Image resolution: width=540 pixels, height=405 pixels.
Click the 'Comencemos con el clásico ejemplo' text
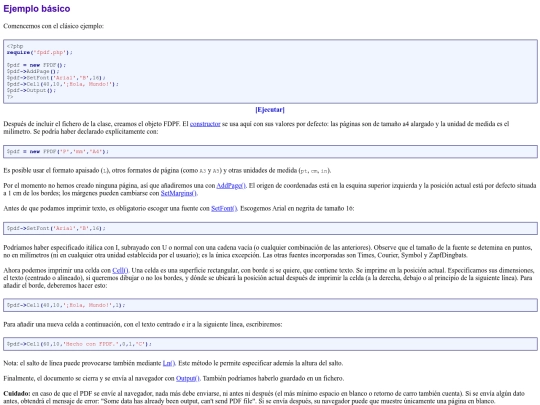click(x=53, y=26)
